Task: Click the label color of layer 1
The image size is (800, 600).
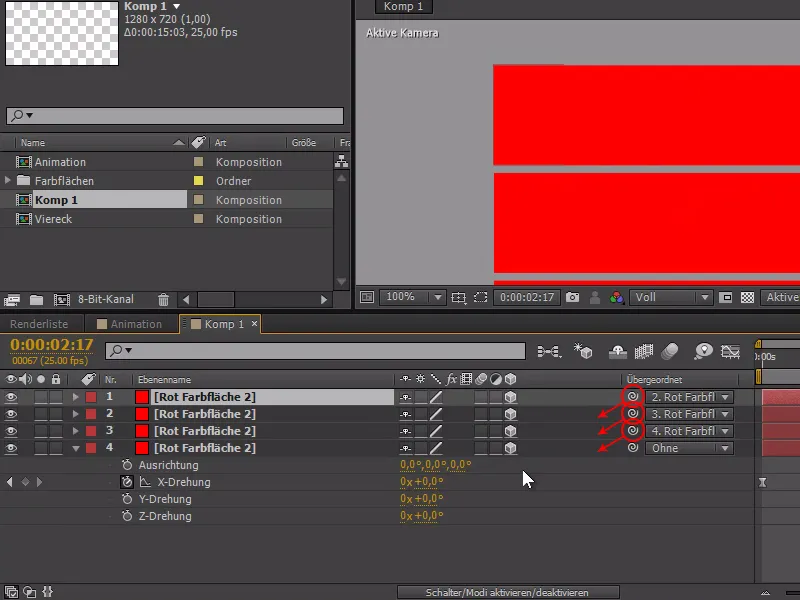Action: click(91, 397)
